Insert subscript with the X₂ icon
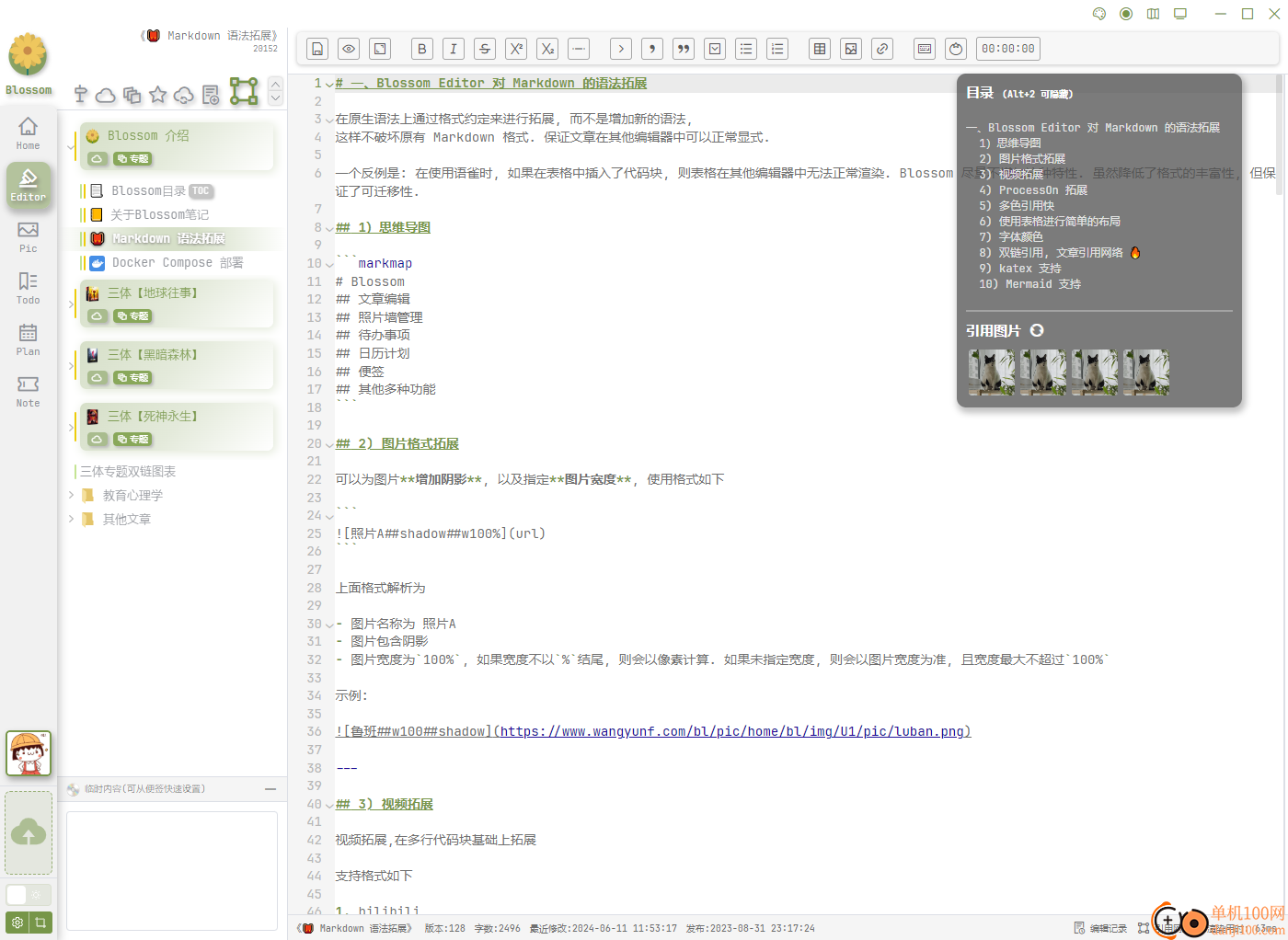 tap(547, 49)
